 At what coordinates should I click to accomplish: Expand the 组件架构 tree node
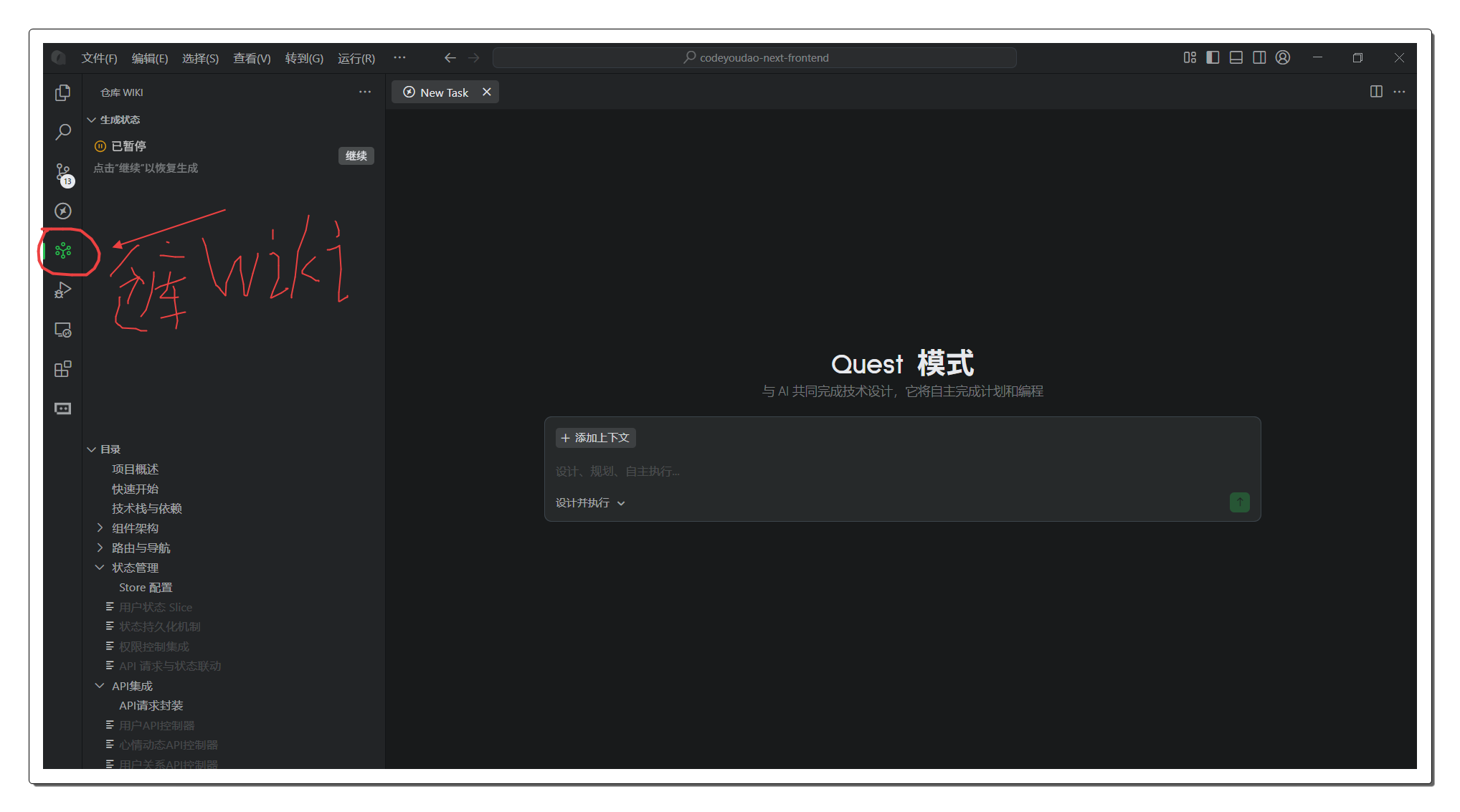click(x=100, y=528)
